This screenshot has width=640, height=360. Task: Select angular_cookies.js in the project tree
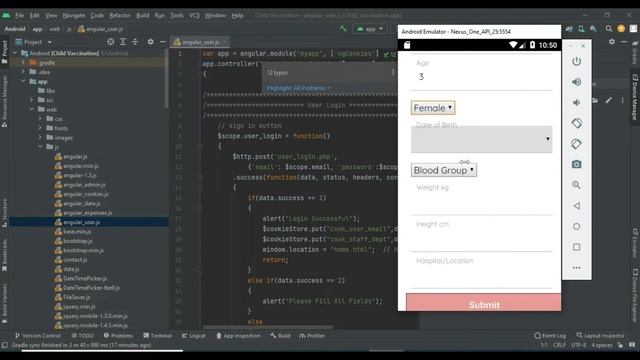click(86, 194)
